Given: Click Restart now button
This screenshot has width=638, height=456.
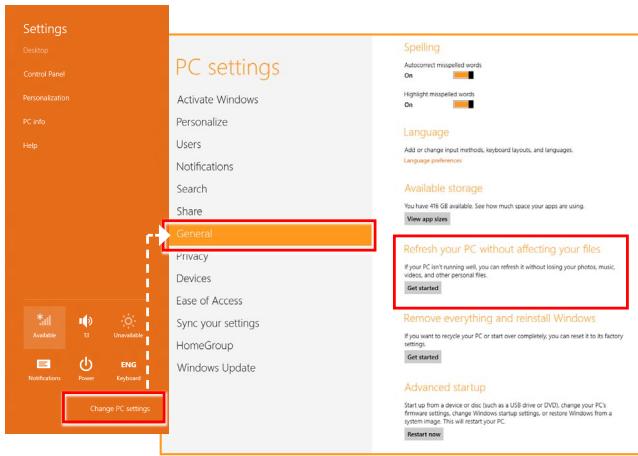Looking at the screenshot, I should click(x=424, y=434).
